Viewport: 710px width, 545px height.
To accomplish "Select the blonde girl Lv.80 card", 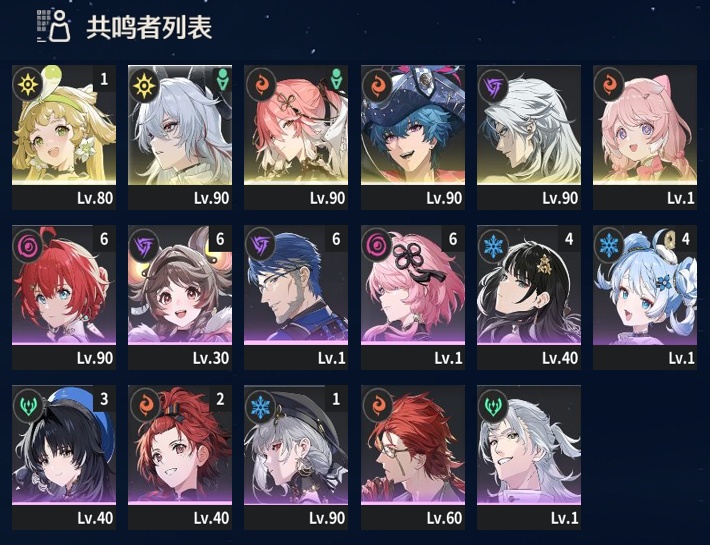I will 64,138.
